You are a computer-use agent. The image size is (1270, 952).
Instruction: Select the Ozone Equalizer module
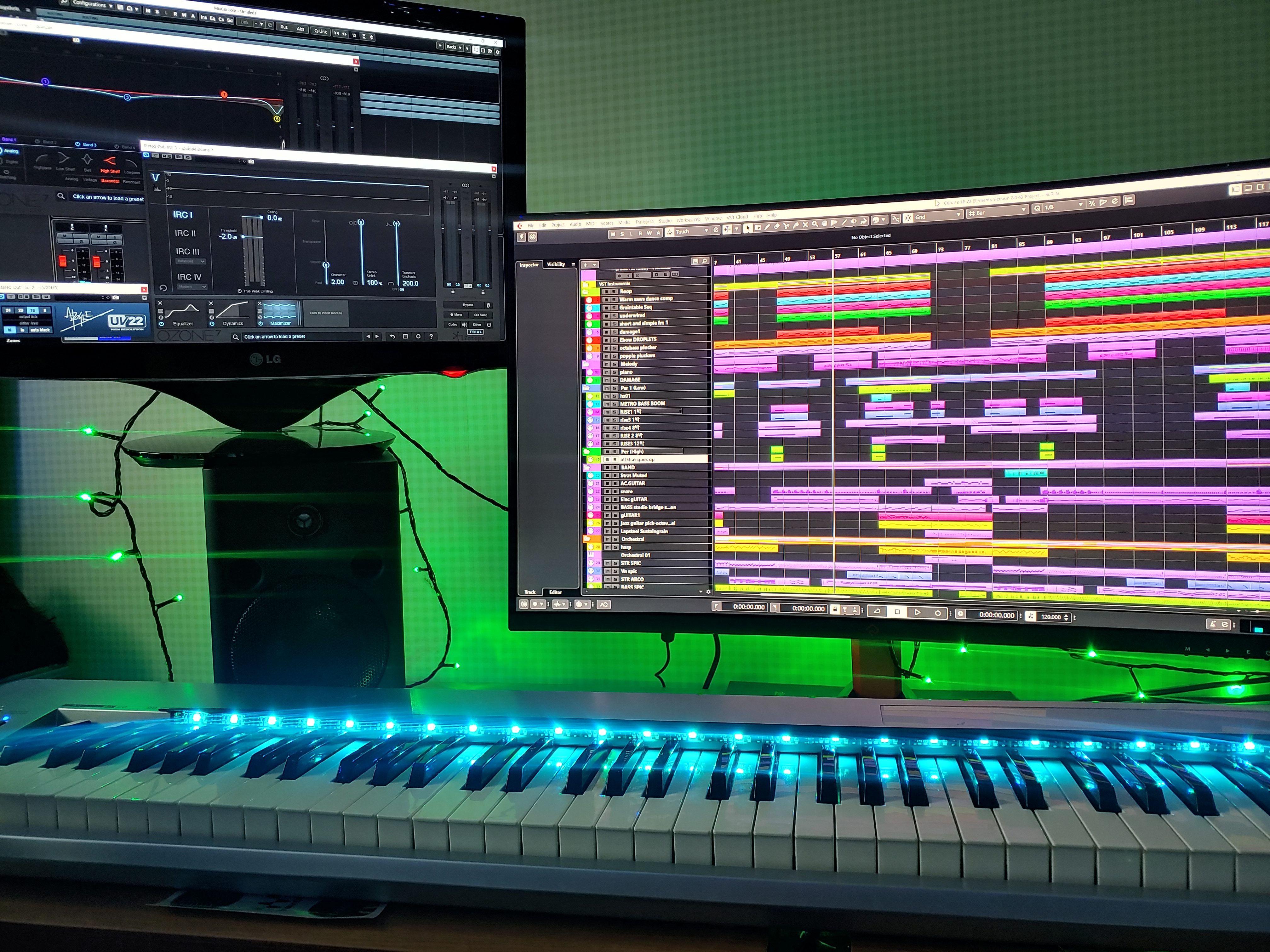[x=182, y=313]
